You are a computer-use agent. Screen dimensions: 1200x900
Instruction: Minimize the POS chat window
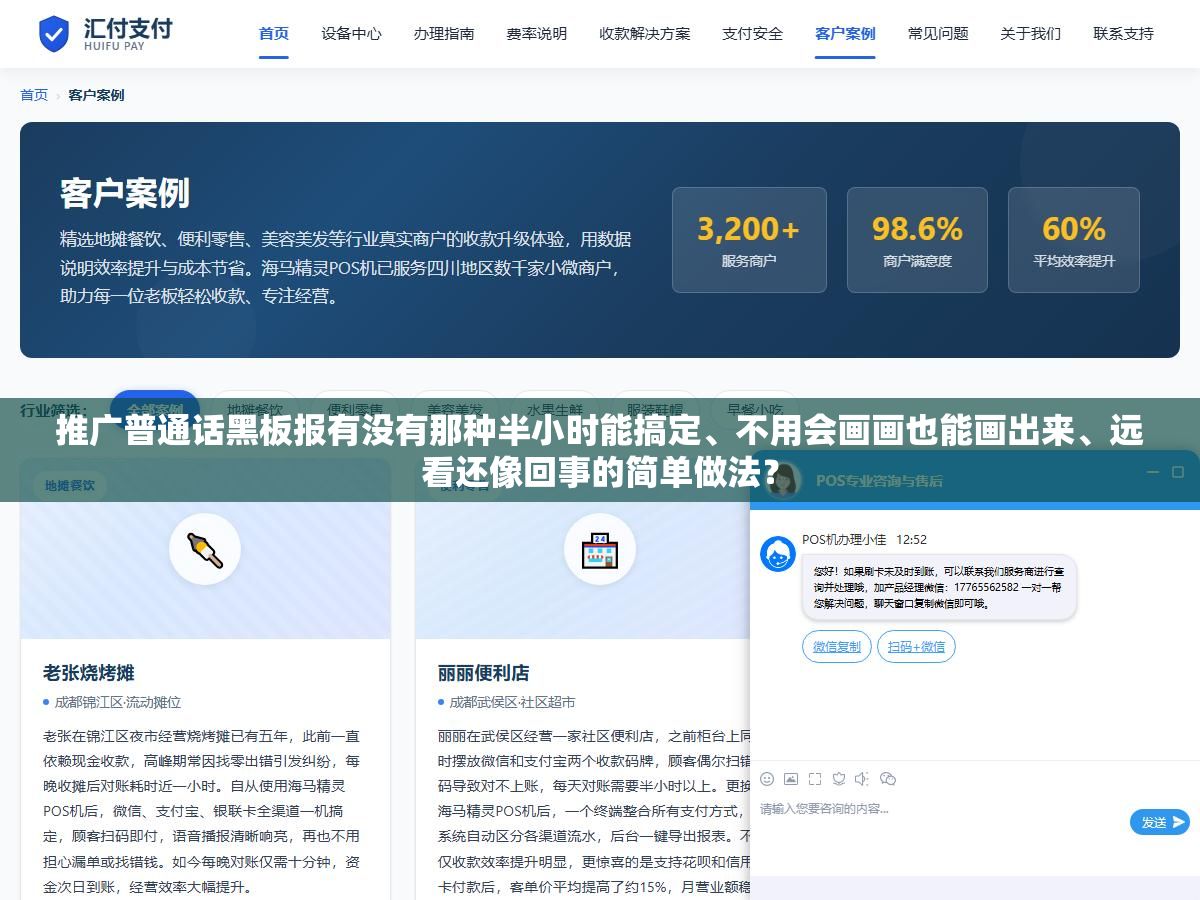click(1152, 472)
